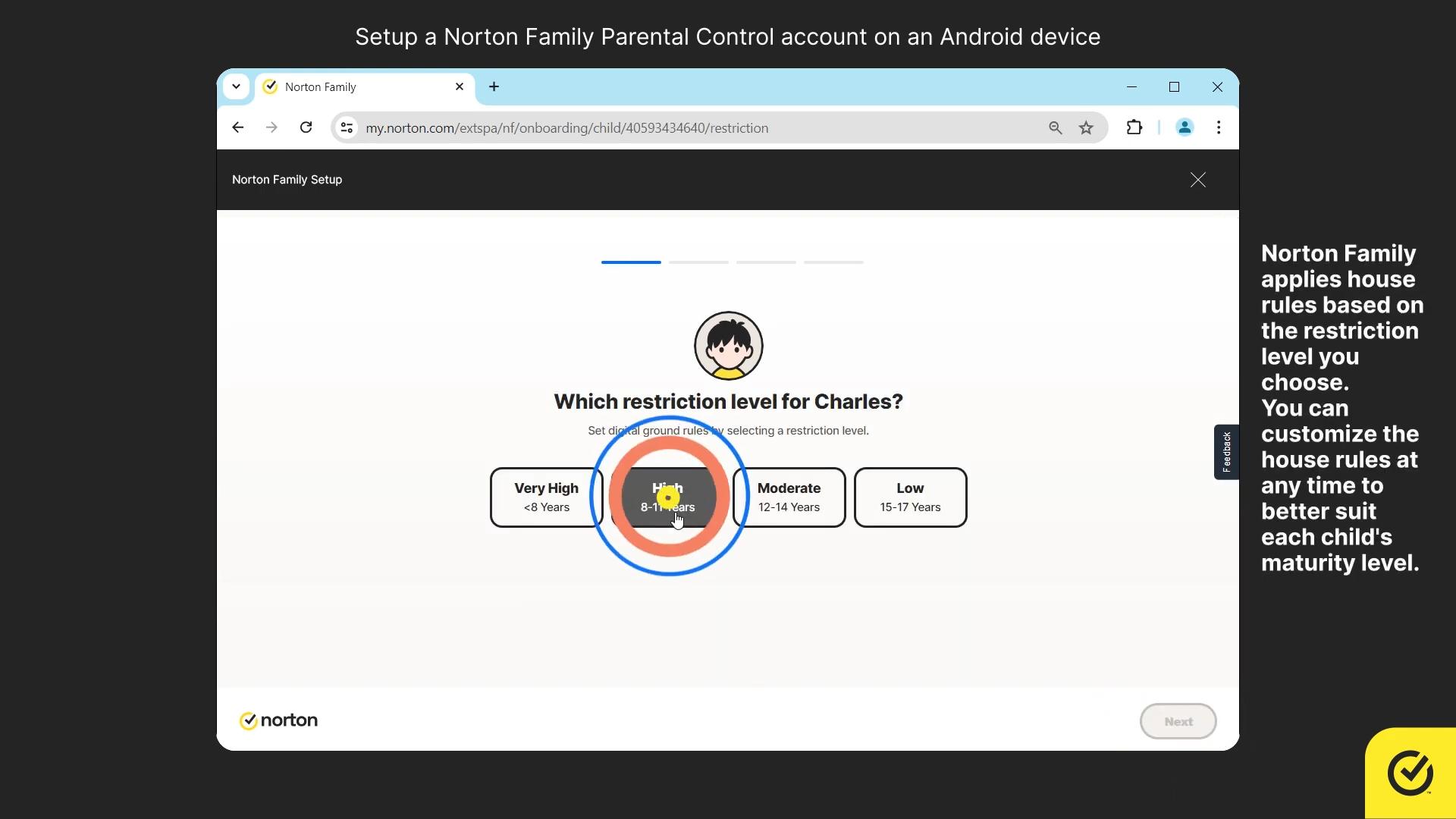1456x819 pixels.
Task: Bookmark this page with the star
Action: coord(1086,127)
